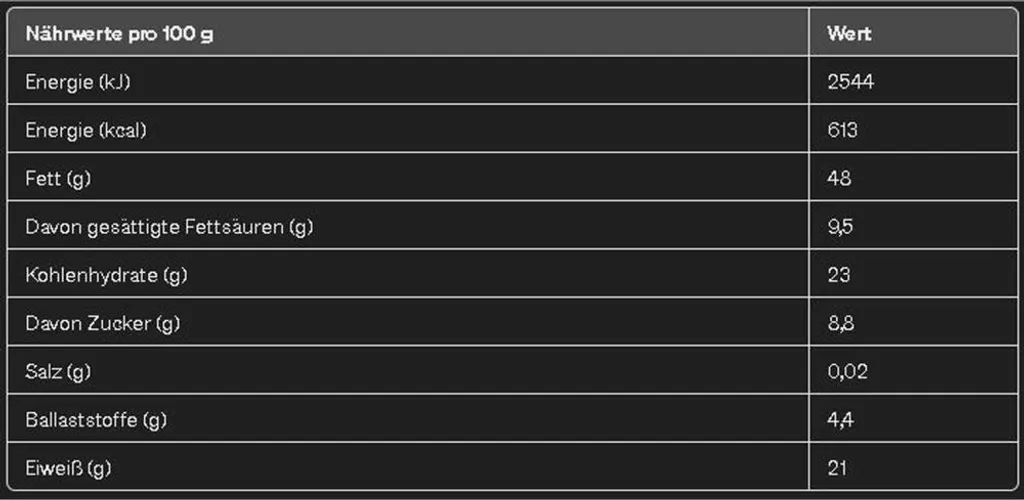Select the 'Kohlenhydrate (g)' row label

coord(106,275)
